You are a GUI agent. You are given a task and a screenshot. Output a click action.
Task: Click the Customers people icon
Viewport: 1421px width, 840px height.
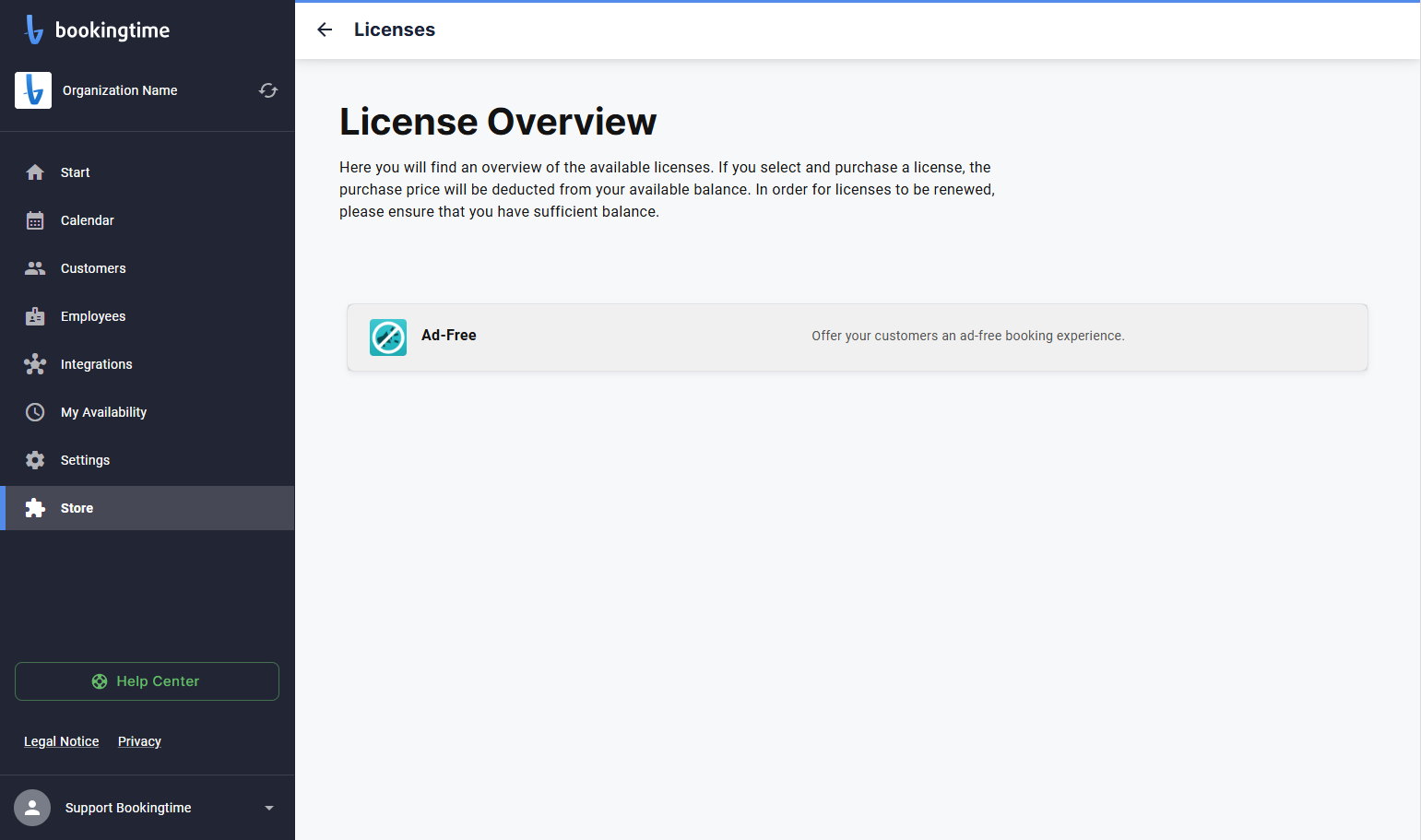click(x=35, y=268)
